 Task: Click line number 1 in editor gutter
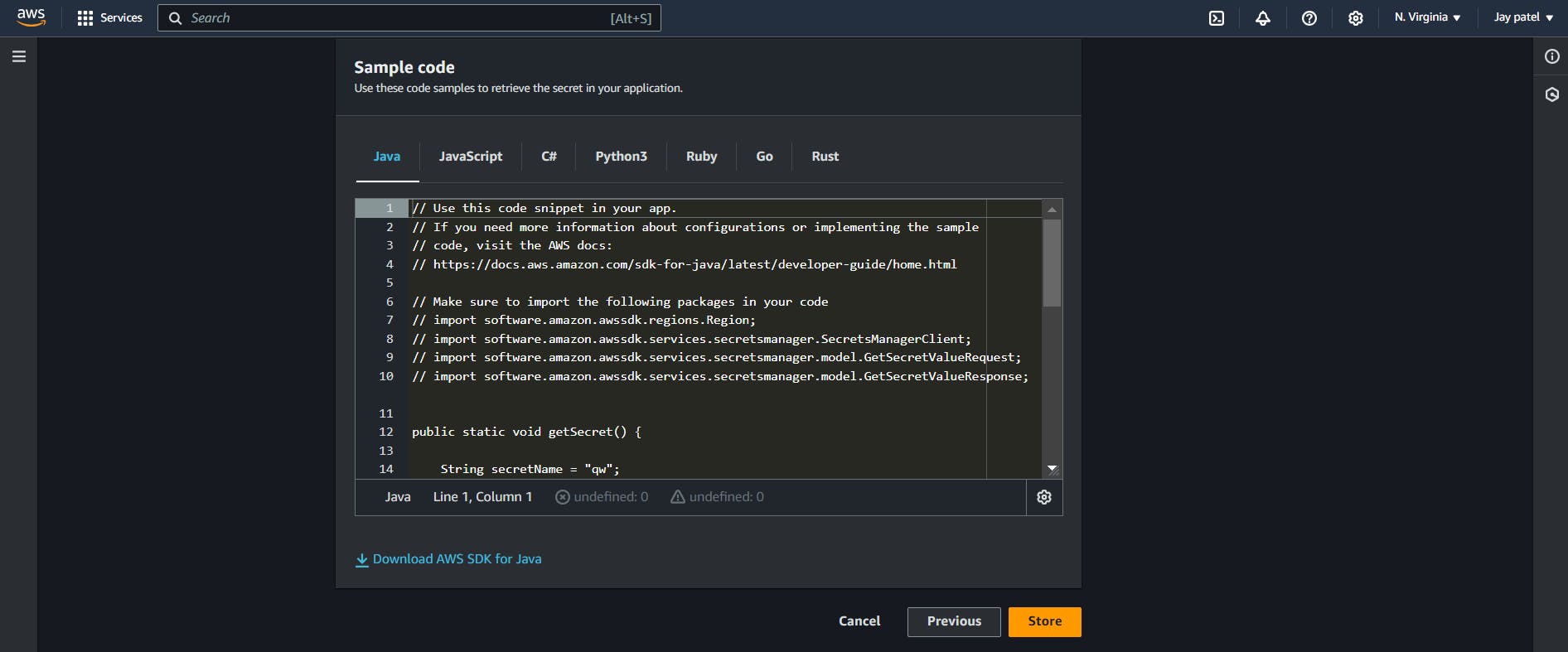click(x=389, y=209)
